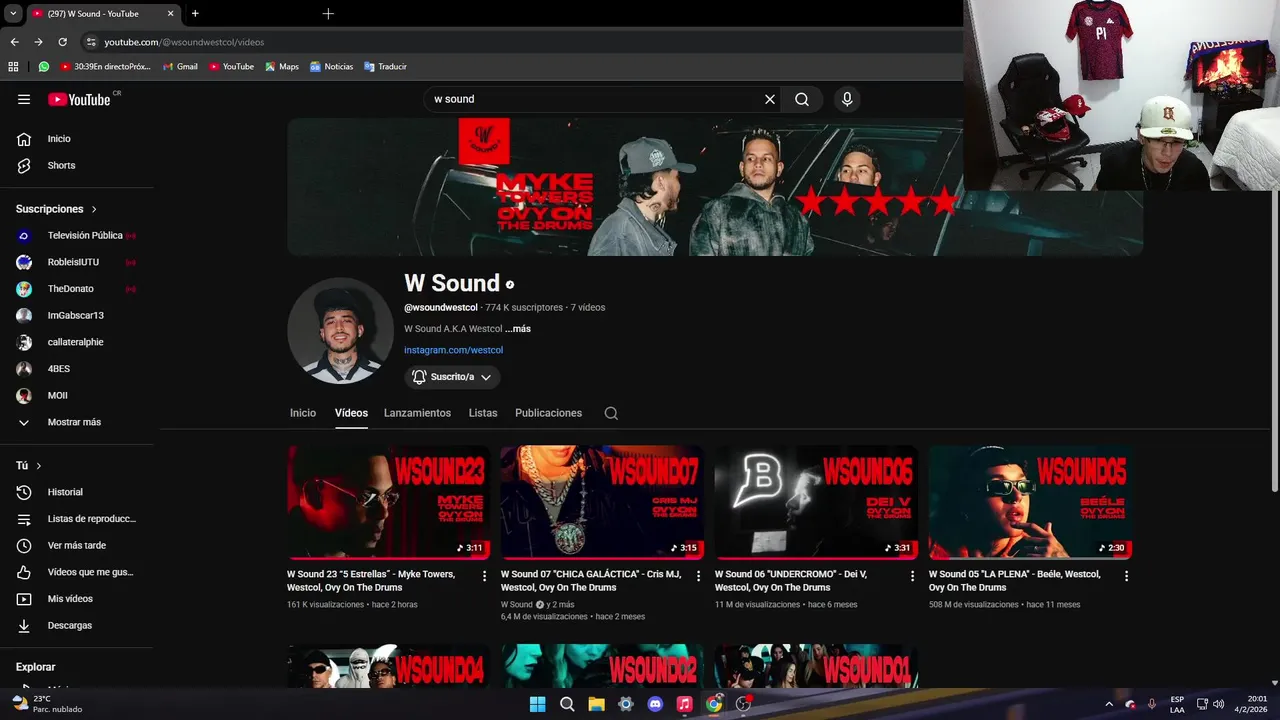Screen dimensions: 1280x720
Task: Expand the Tú section chevron
Action: pos(39,466)
